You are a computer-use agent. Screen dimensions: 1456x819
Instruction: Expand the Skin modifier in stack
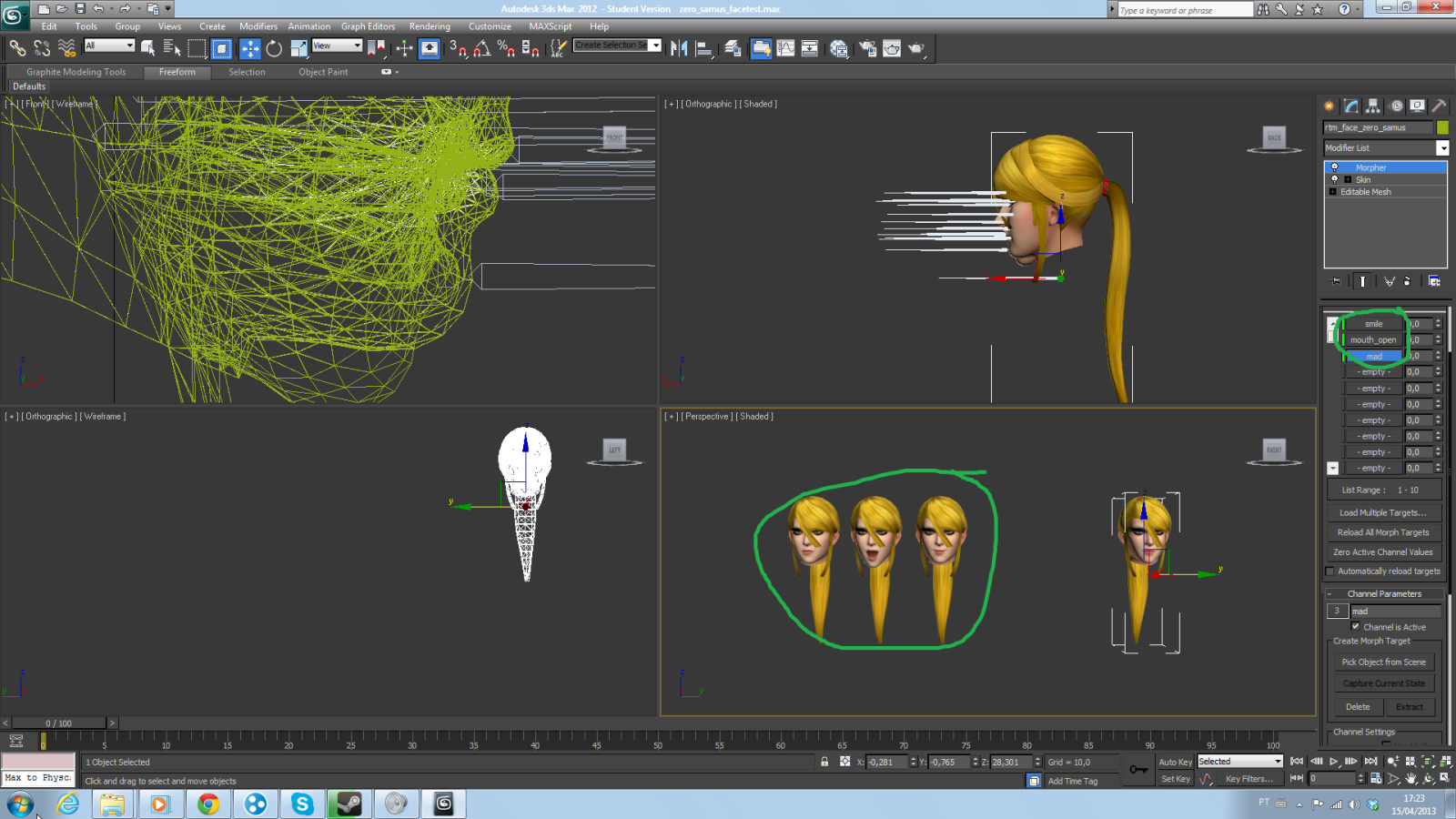coord(1348,179)
